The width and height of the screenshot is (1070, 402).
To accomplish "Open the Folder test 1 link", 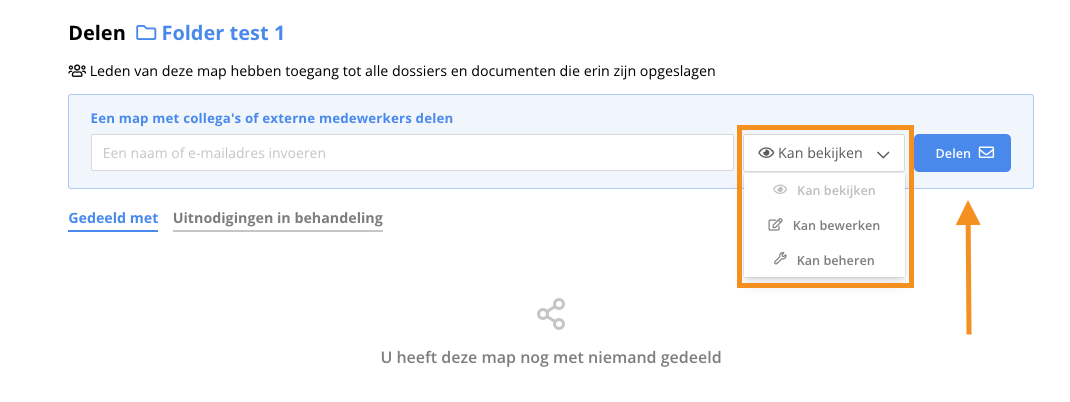I will tap(223, 33).
